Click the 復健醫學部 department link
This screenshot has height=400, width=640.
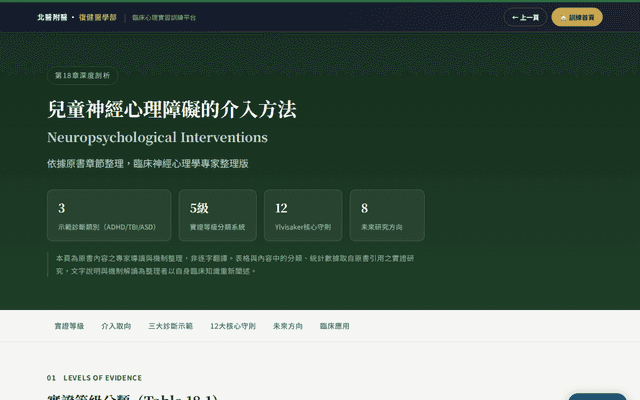pos(98,17)
